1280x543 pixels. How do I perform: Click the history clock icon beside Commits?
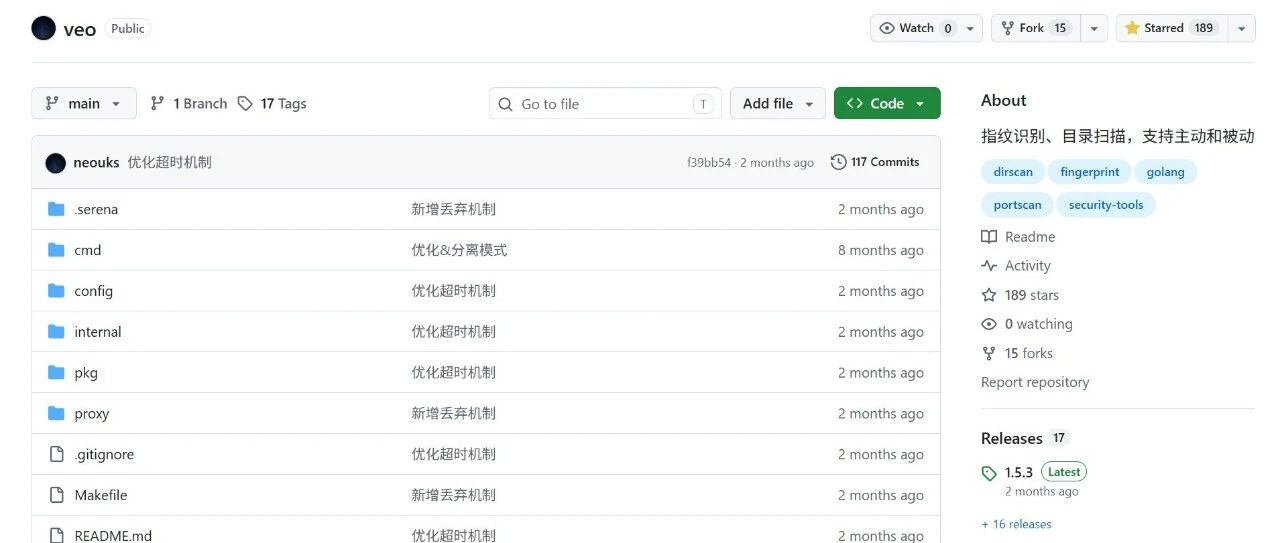(838, 162)
